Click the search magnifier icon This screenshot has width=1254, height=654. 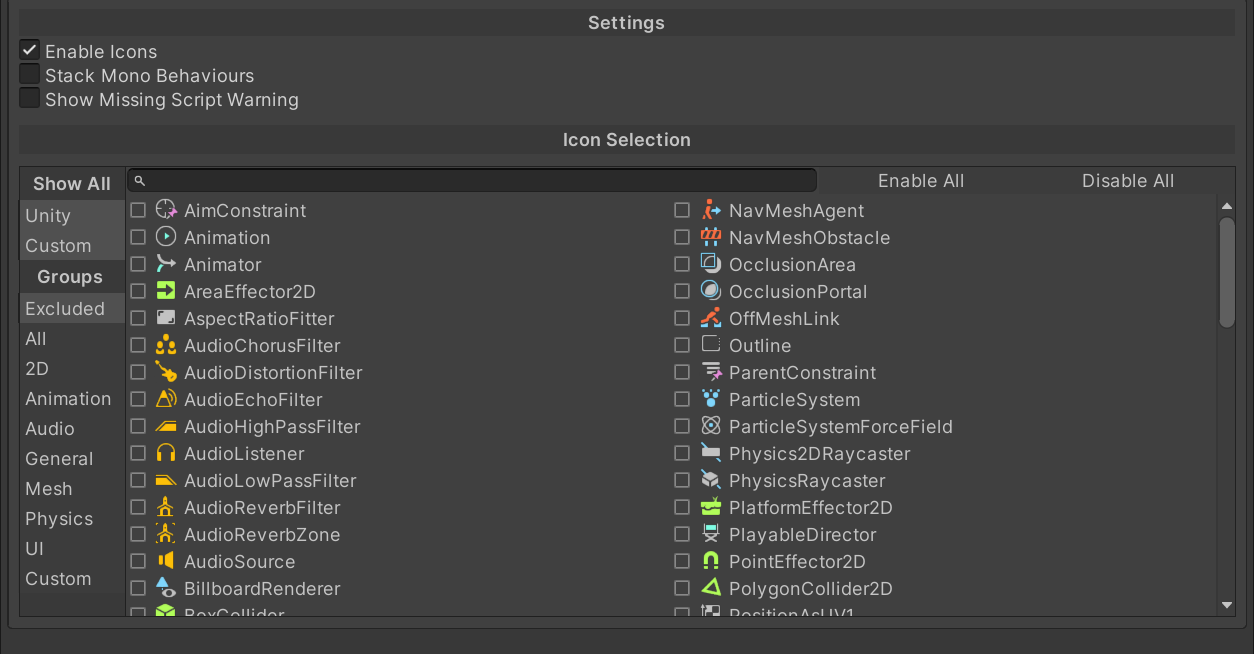coord(140,181)
